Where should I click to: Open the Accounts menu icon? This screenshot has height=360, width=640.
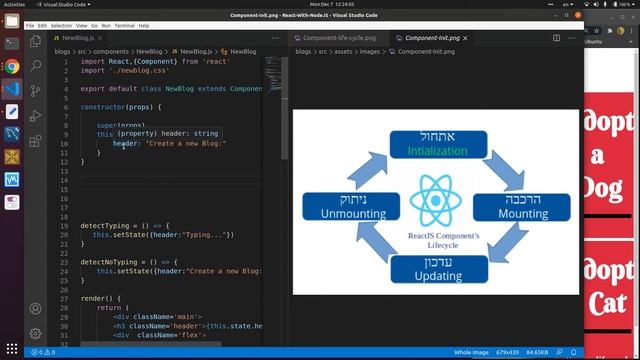(x=36, y=309)
